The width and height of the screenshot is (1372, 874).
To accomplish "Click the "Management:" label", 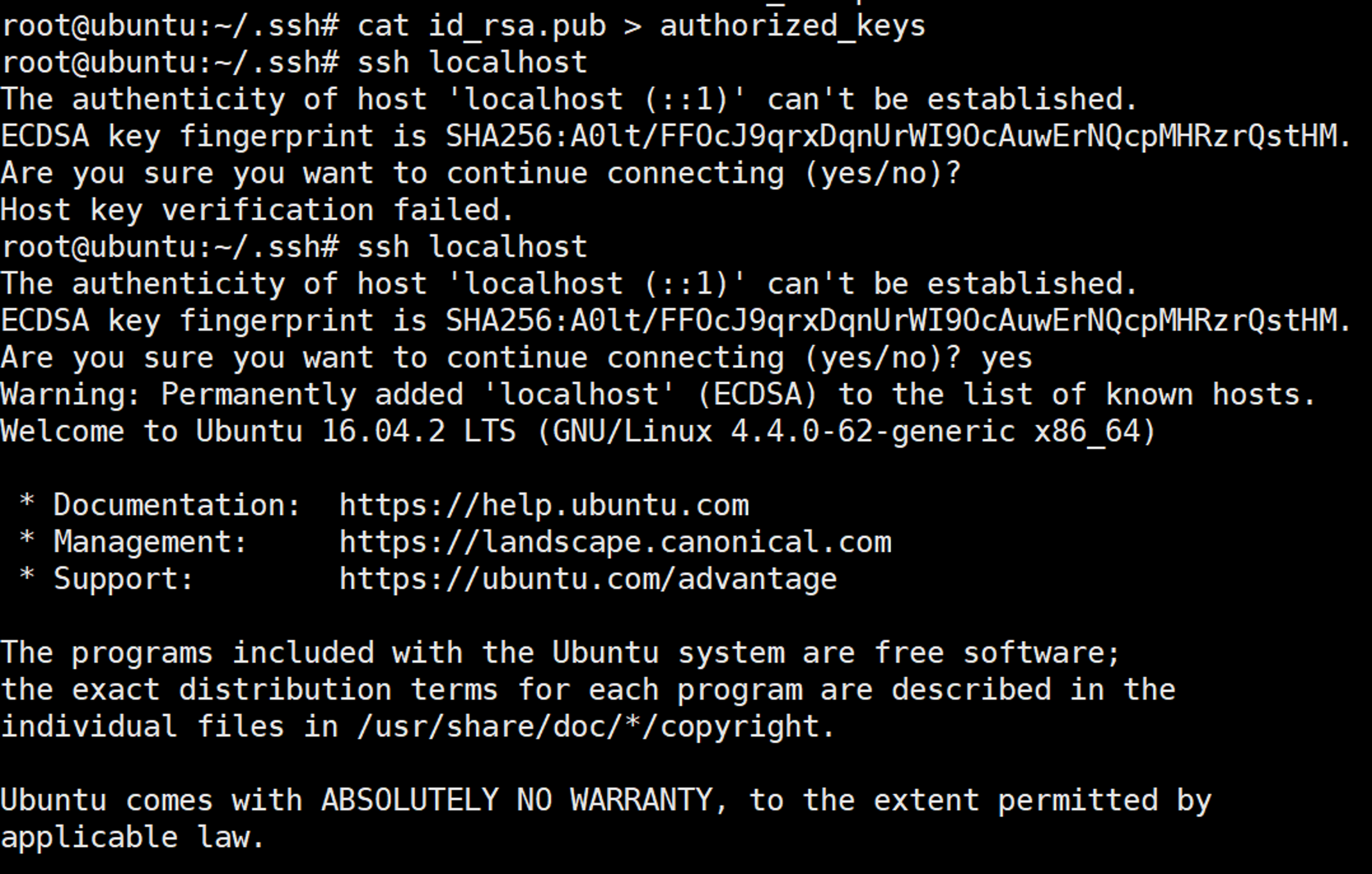I will pos(150,543).
